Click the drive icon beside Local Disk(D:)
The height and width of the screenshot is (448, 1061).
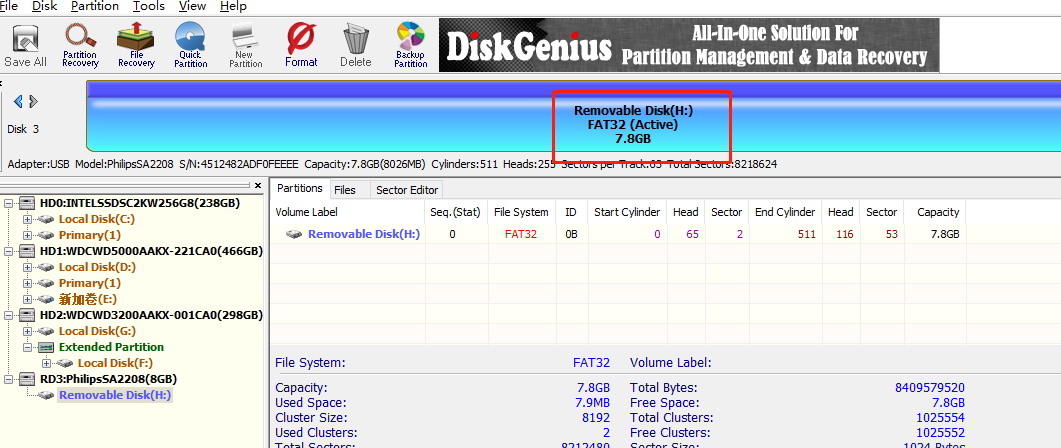click(x=46, y=267)
